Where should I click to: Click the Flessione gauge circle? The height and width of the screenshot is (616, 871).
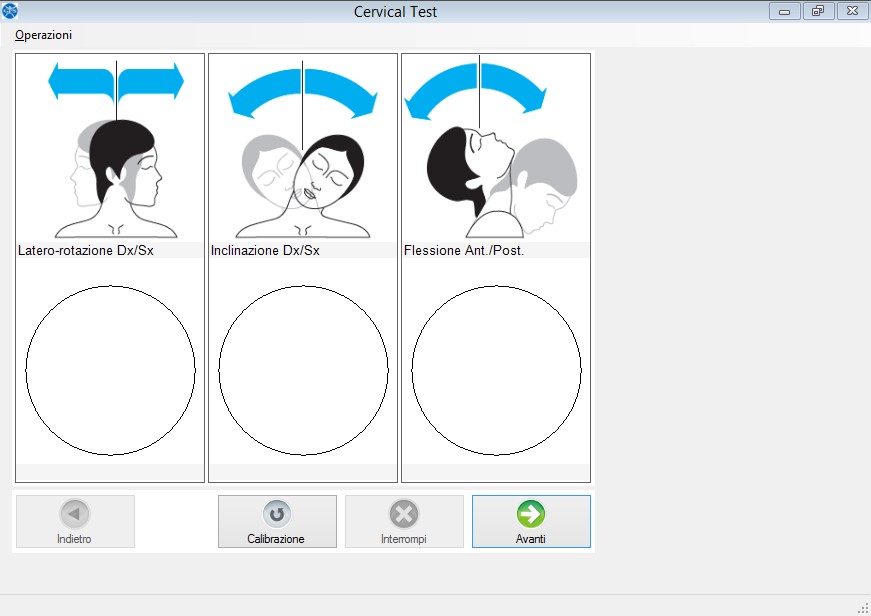coord(497,370)
